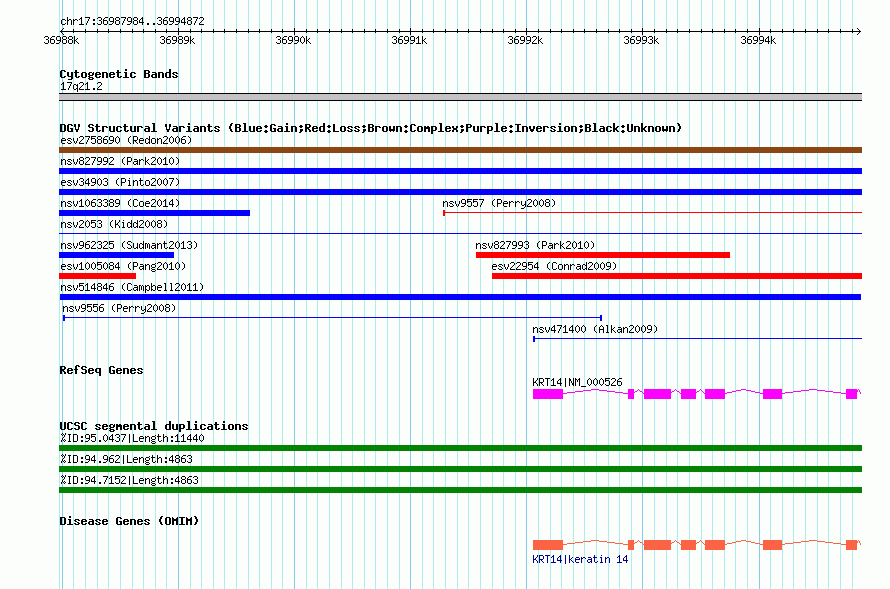This screenshot has width=890, height=589.
Task: Click the esv2758690 (Redon2006) label text
Action: click(x=126, y=140)
